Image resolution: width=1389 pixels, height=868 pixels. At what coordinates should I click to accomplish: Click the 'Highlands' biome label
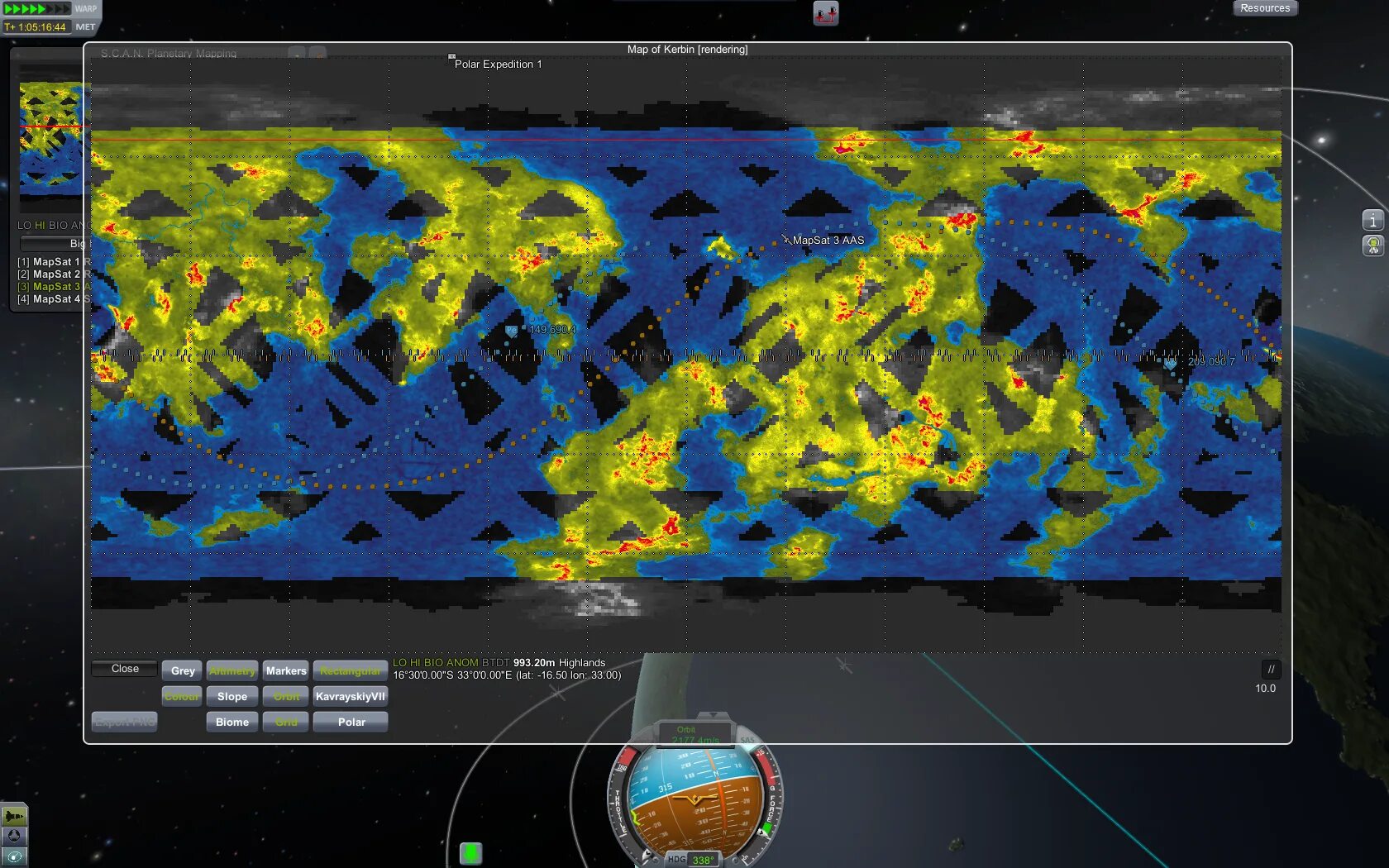(582, 663)
